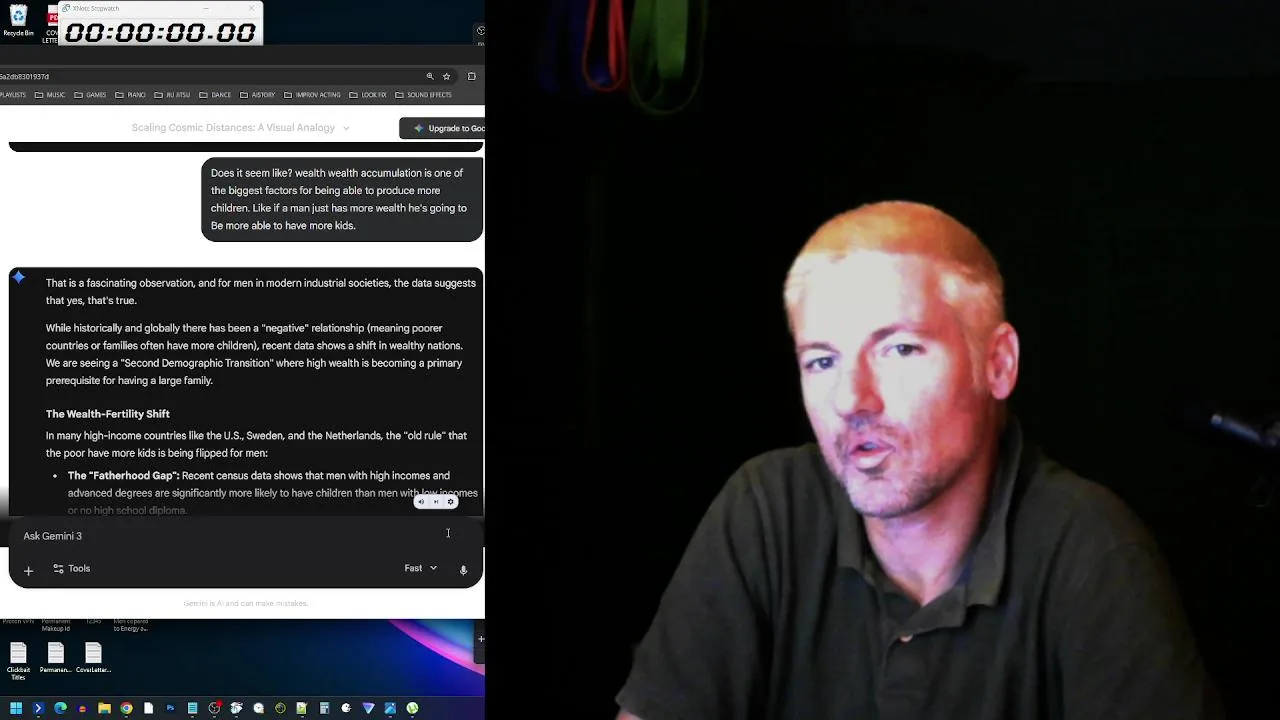Click the microphone voice input icon
Image resolution: width=1280 pixels, height=720 pixels.
(x=463, y=570)
